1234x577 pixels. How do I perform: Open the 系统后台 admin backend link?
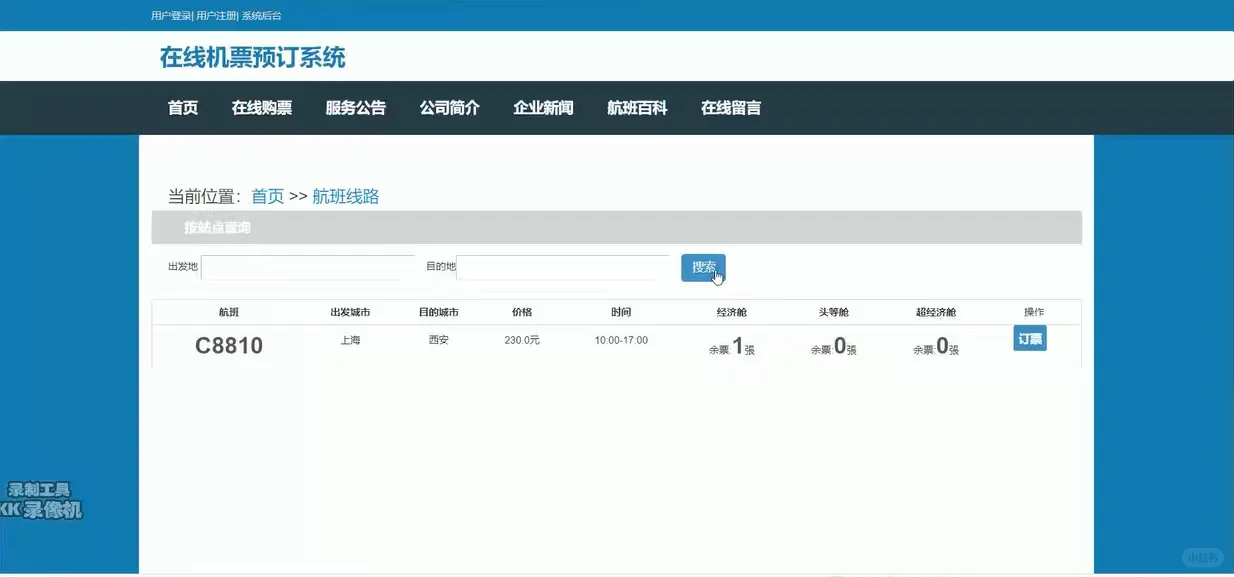pos(259,15)
